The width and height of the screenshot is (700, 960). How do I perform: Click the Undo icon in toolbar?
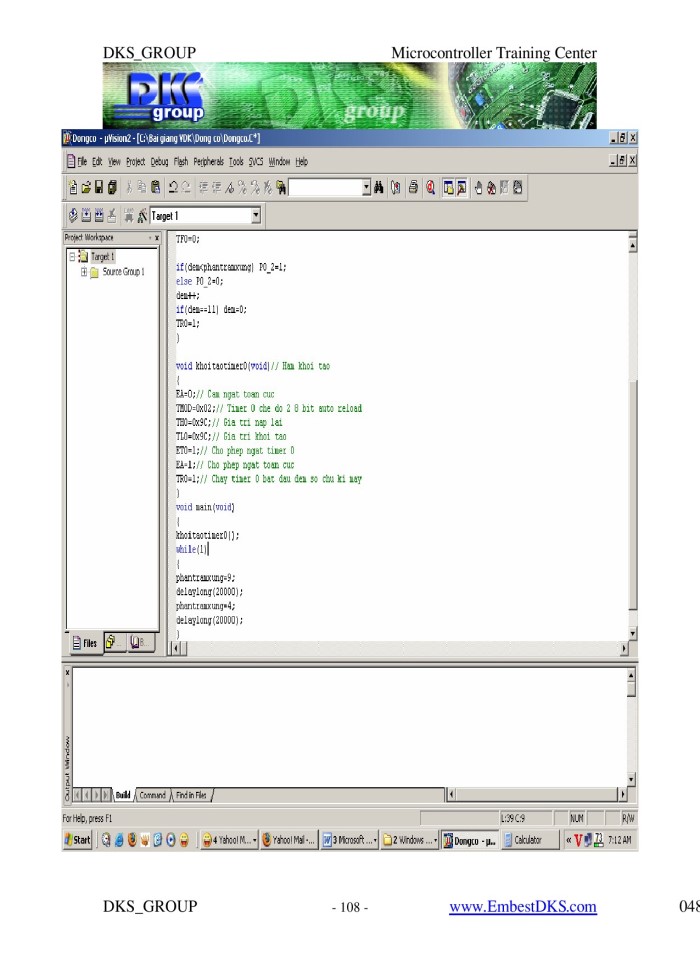[172, 187]
